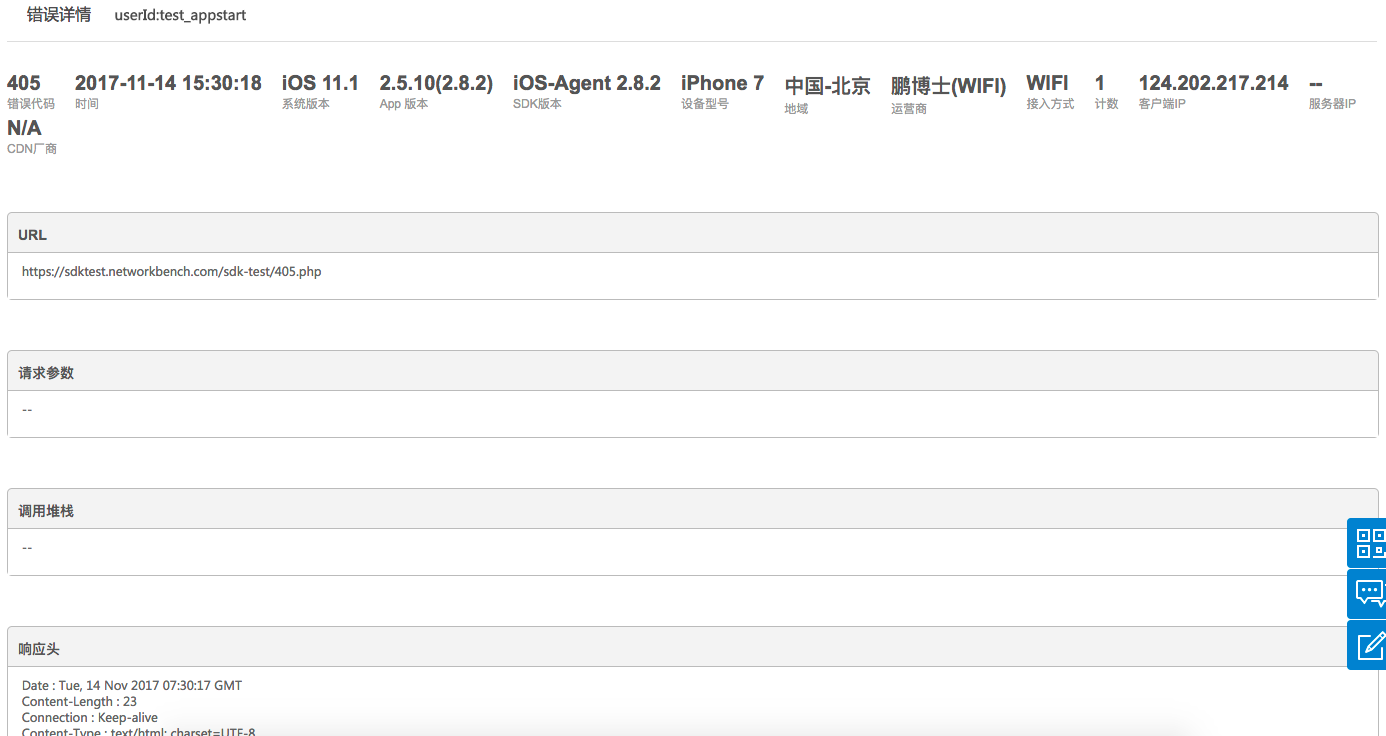
Task: Click the userId:test_appstart label
Action: [x=180, y=16]
